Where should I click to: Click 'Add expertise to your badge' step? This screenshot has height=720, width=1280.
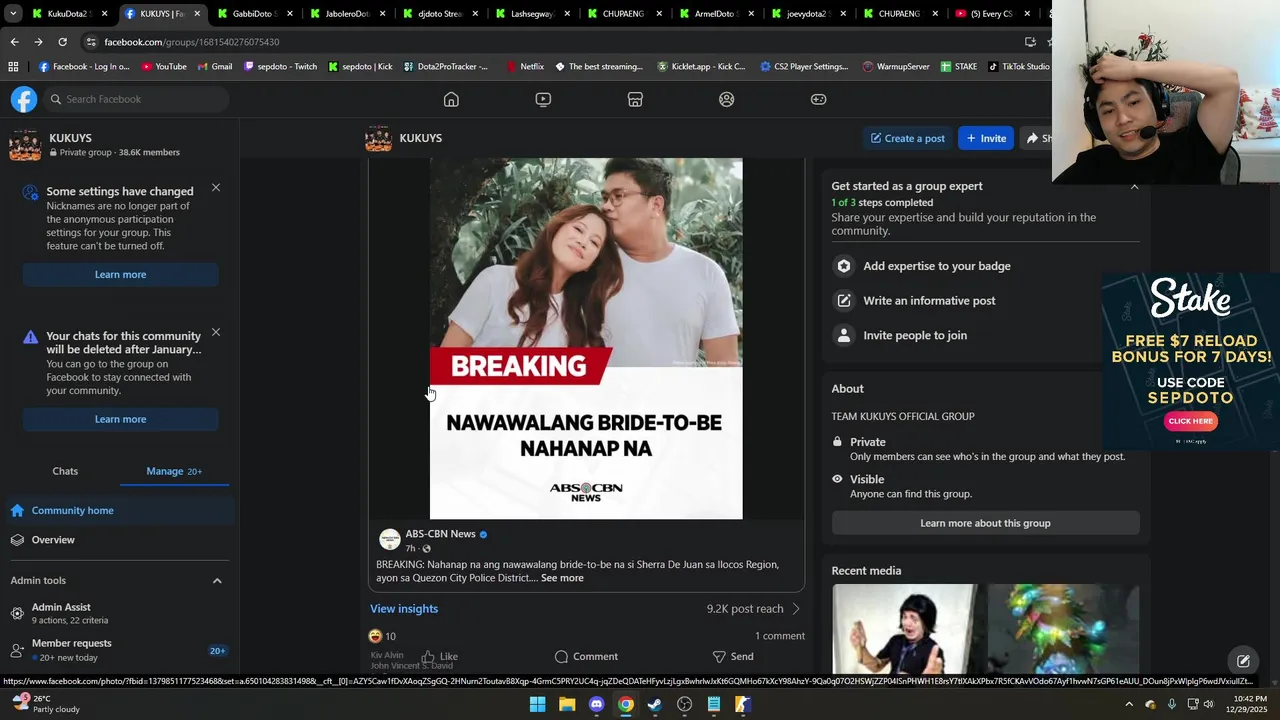coord(985,266)
